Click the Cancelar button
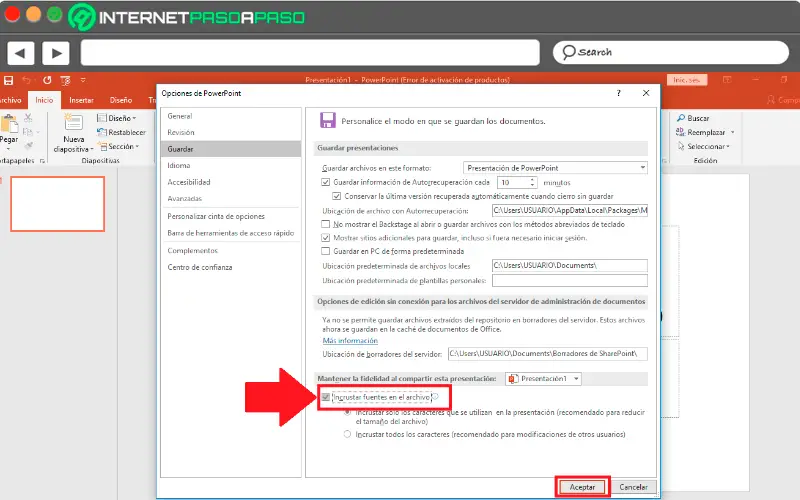 (x=633, y=487)
